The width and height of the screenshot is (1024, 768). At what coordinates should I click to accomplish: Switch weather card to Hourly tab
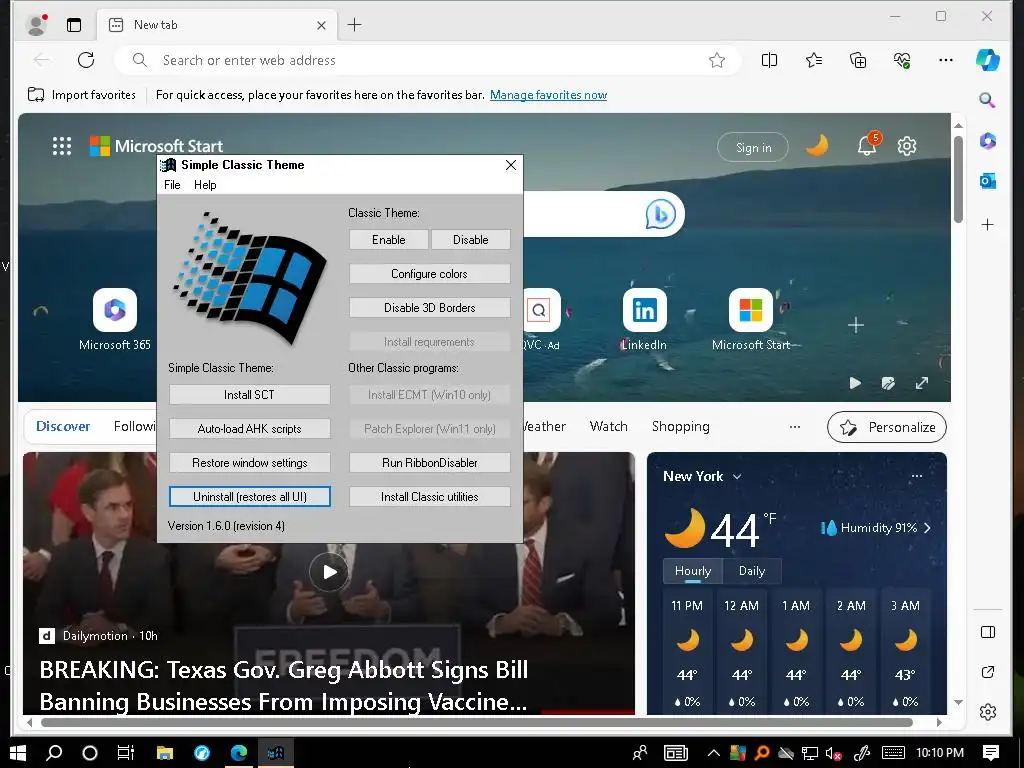[x=693, y=571]
